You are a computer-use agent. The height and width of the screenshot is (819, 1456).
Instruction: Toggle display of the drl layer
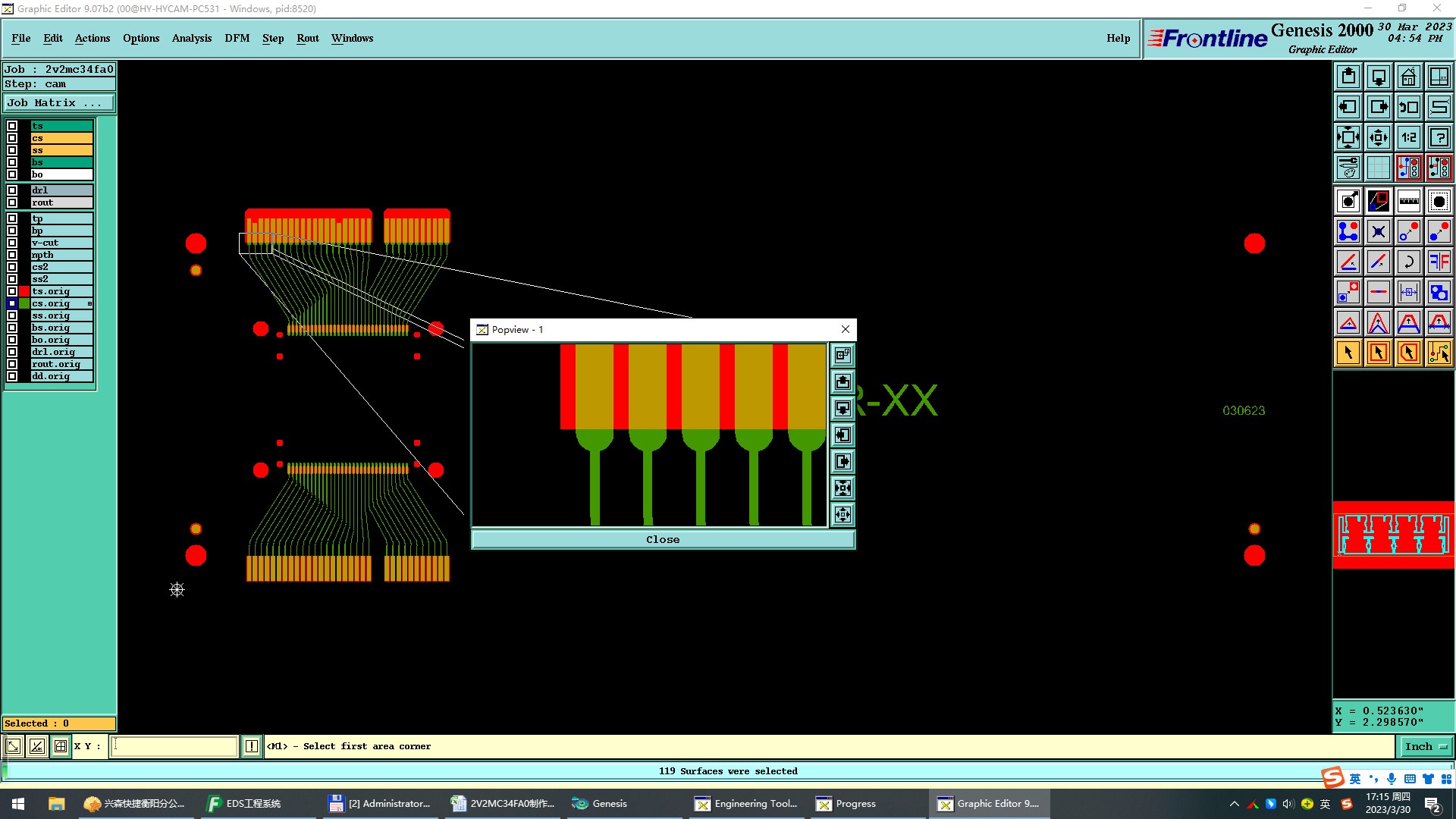coord(12,190)
